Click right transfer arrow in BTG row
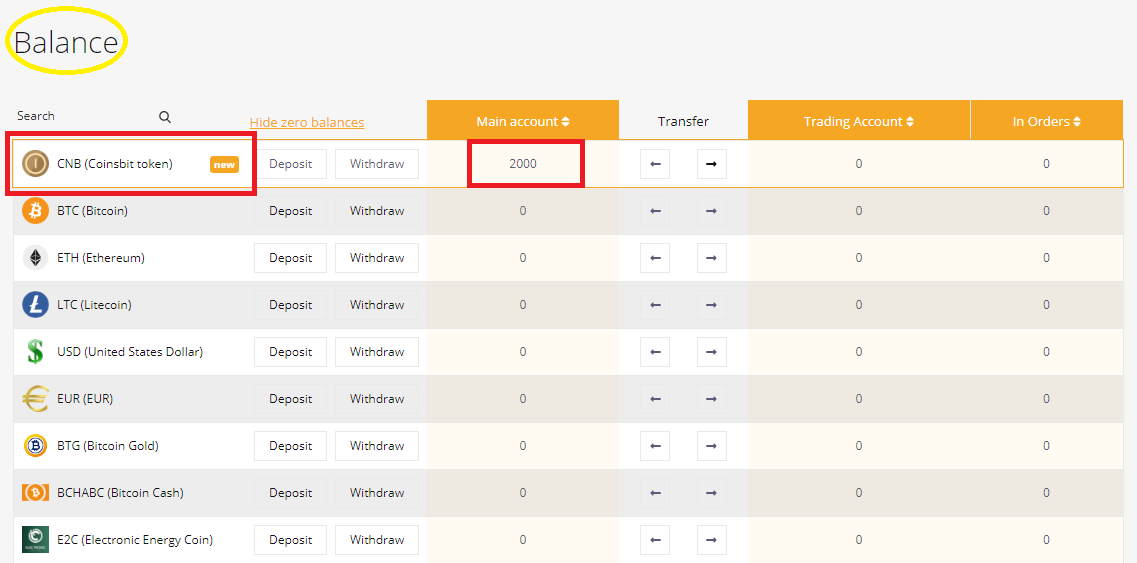Screen dimensions: 1137x563 711,445
